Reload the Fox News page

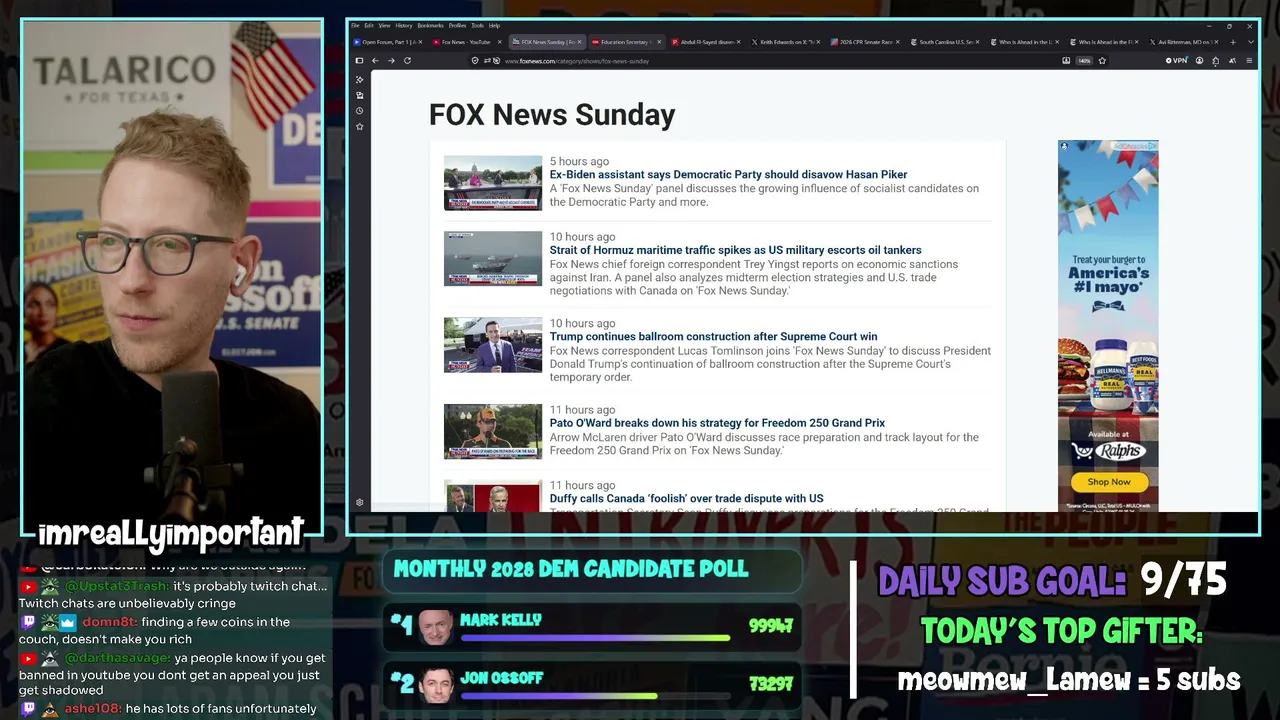(407, 61)
